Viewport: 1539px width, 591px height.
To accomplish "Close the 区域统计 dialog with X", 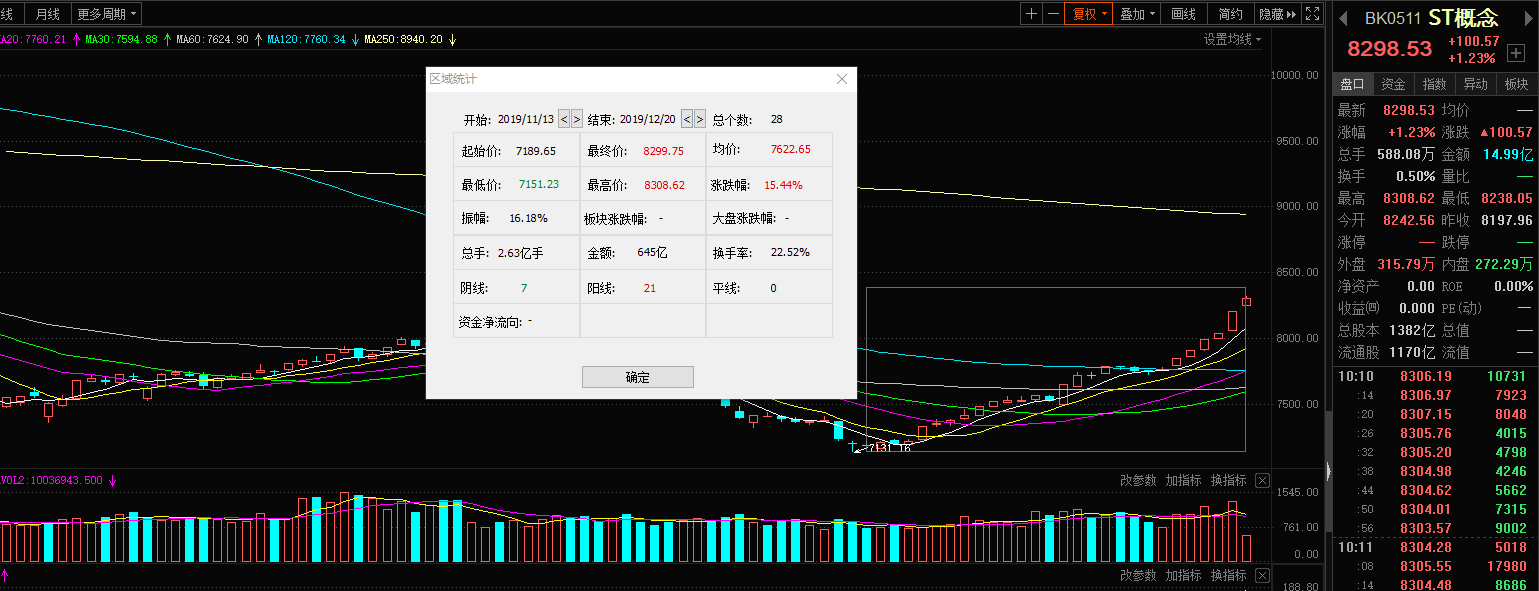I will pos(841,79).
